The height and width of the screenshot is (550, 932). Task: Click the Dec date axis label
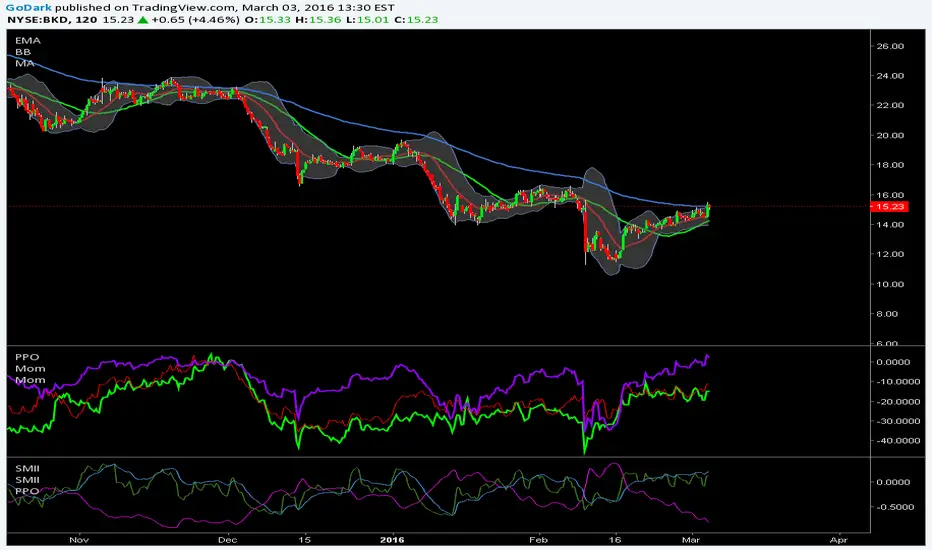point(228,540)
